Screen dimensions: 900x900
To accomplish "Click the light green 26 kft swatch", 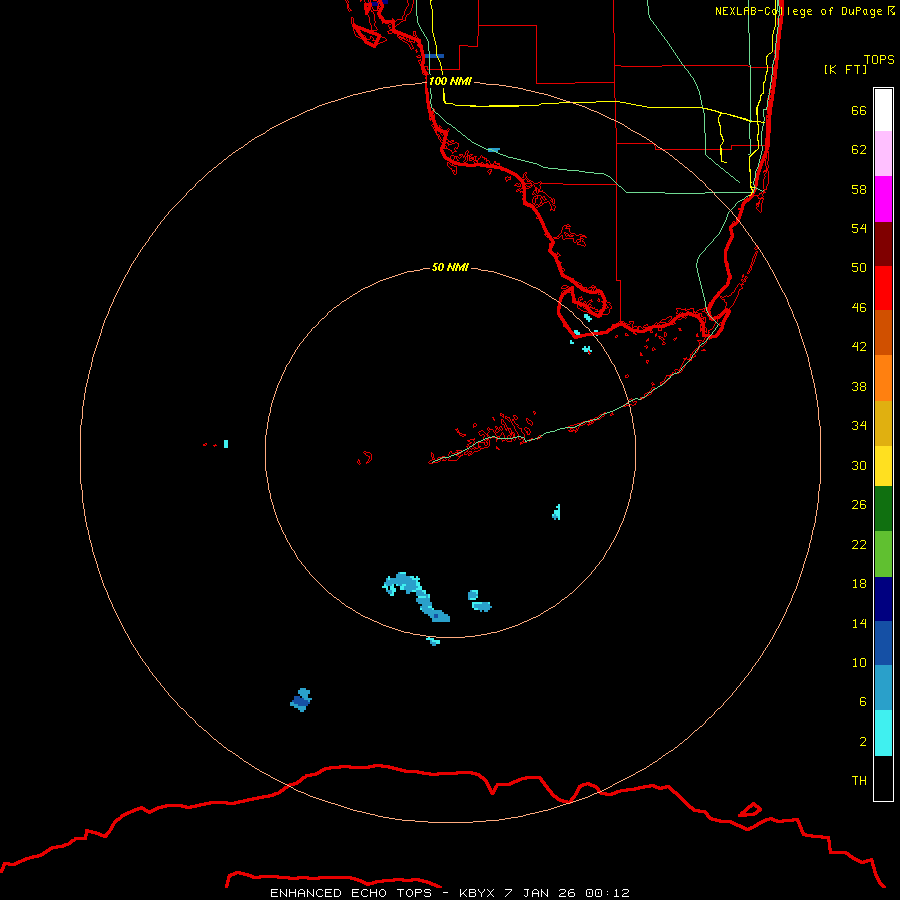I will pyautogui.click(x=883, y=554).
